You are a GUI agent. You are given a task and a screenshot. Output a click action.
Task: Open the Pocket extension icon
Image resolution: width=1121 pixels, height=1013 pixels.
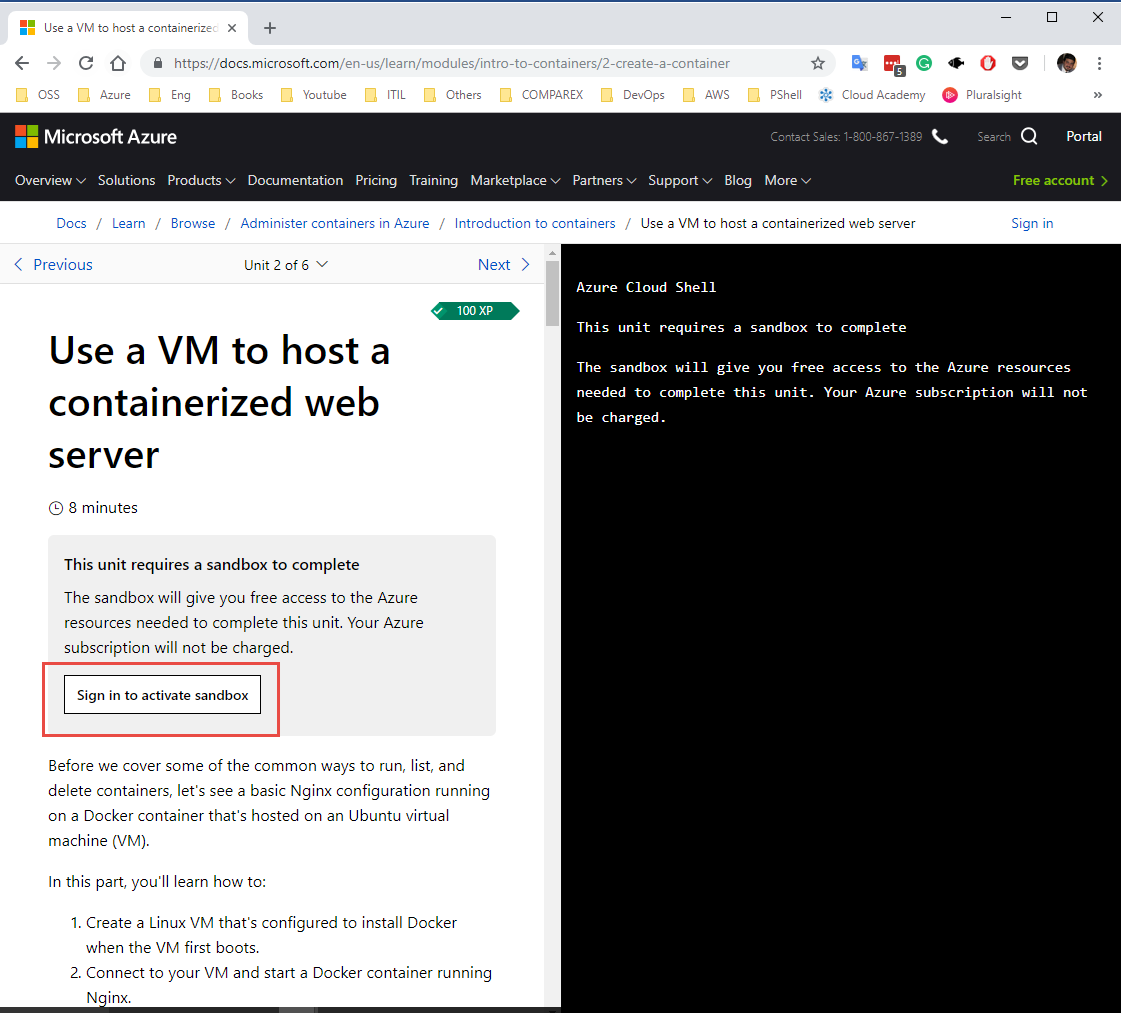[x=1020, y=63]
